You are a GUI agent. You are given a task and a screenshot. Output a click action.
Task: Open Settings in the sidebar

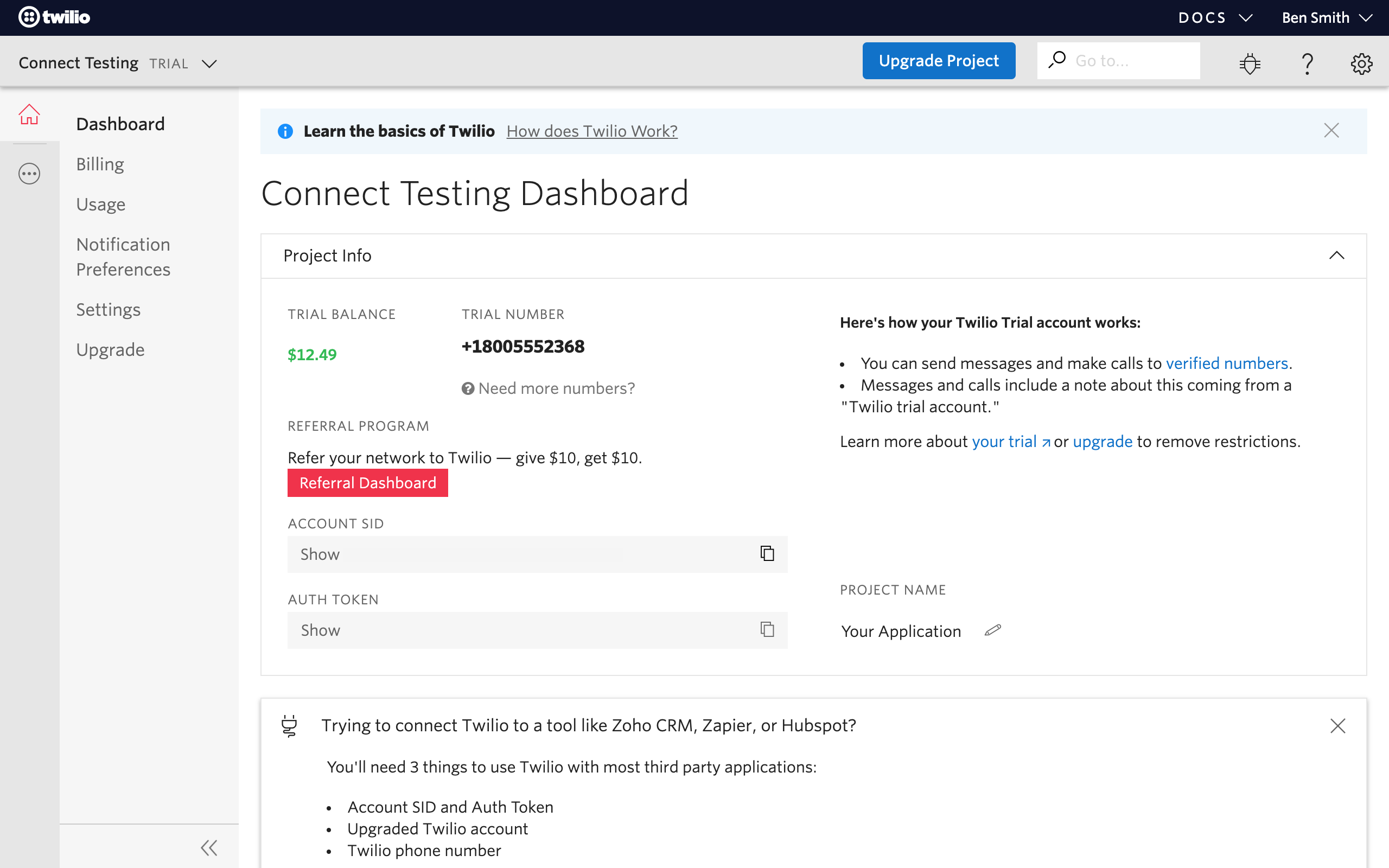pyautogui.click(x=109, y=309)
